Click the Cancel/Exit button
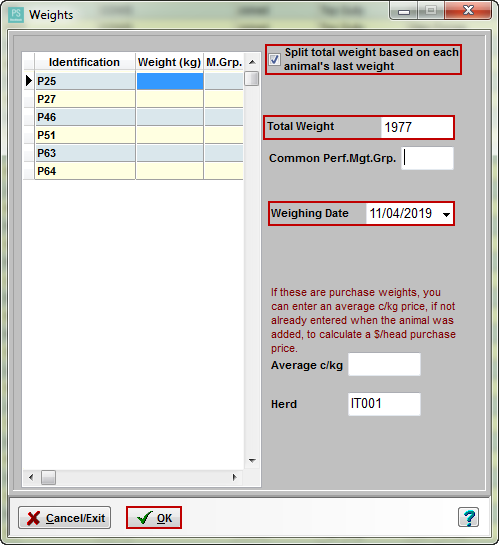499x545 pixels. coord(65,518)
